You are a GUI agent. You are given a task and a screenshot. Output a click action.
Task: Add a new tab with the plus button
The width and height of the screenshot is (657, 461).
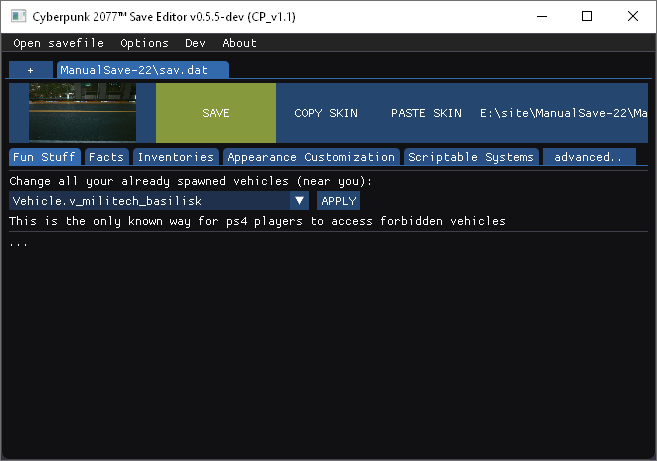coord(31,70)
